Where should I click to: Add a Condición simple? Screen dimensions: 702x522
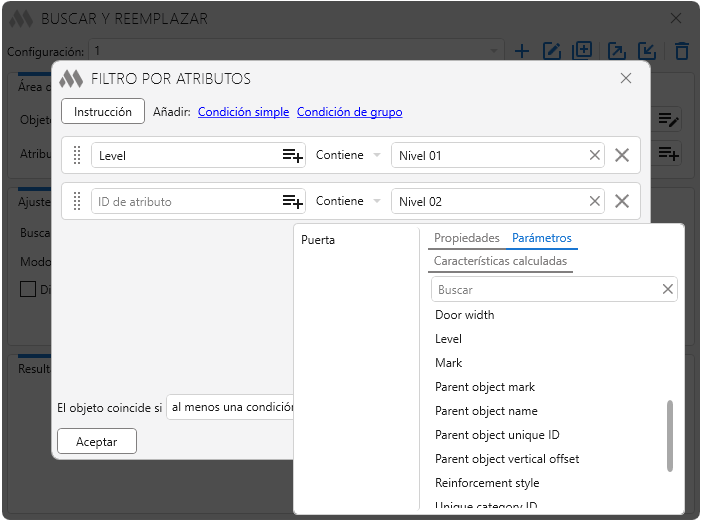click(x=243, y=112)
